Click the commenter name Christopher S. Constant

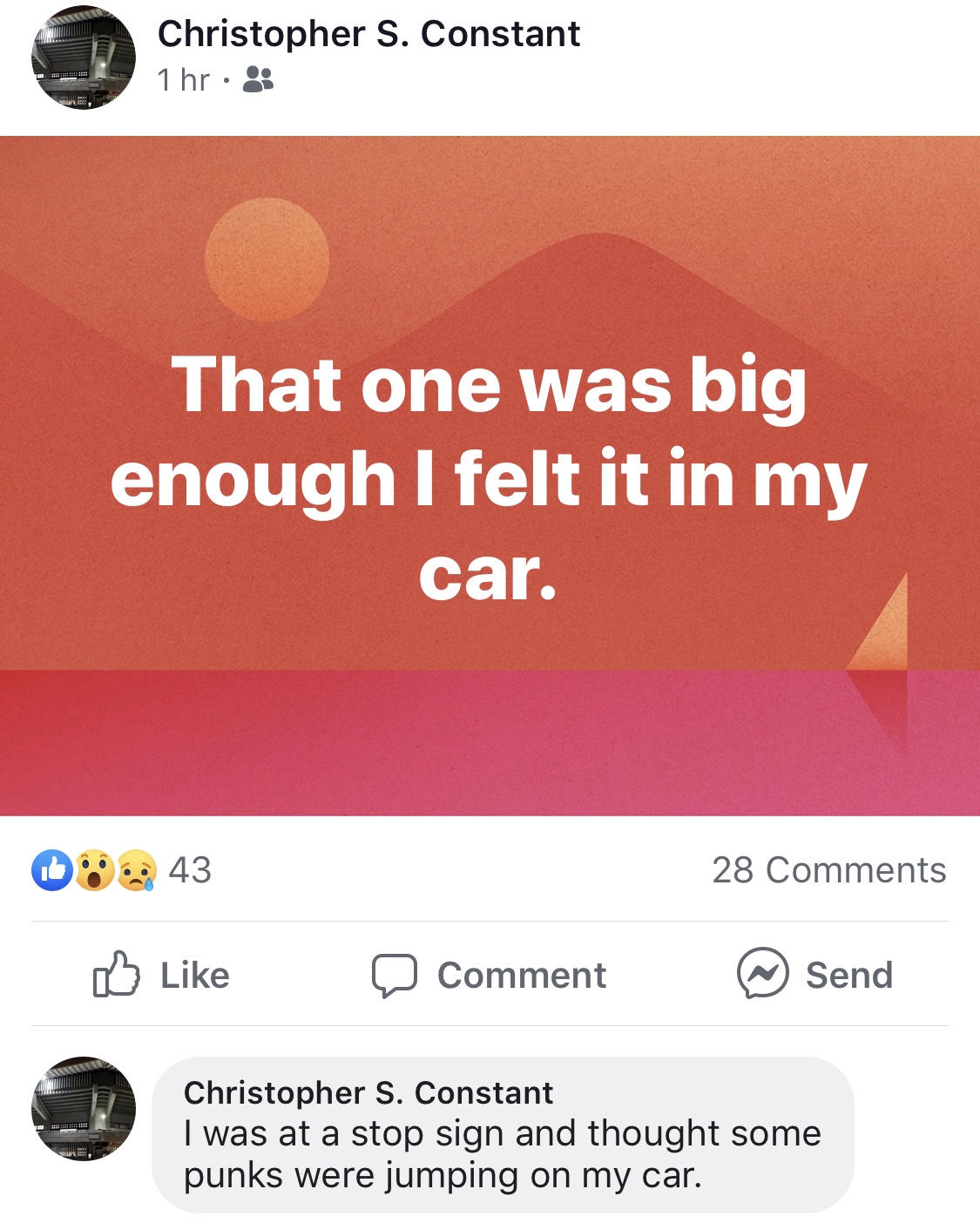pos(368,1092)
